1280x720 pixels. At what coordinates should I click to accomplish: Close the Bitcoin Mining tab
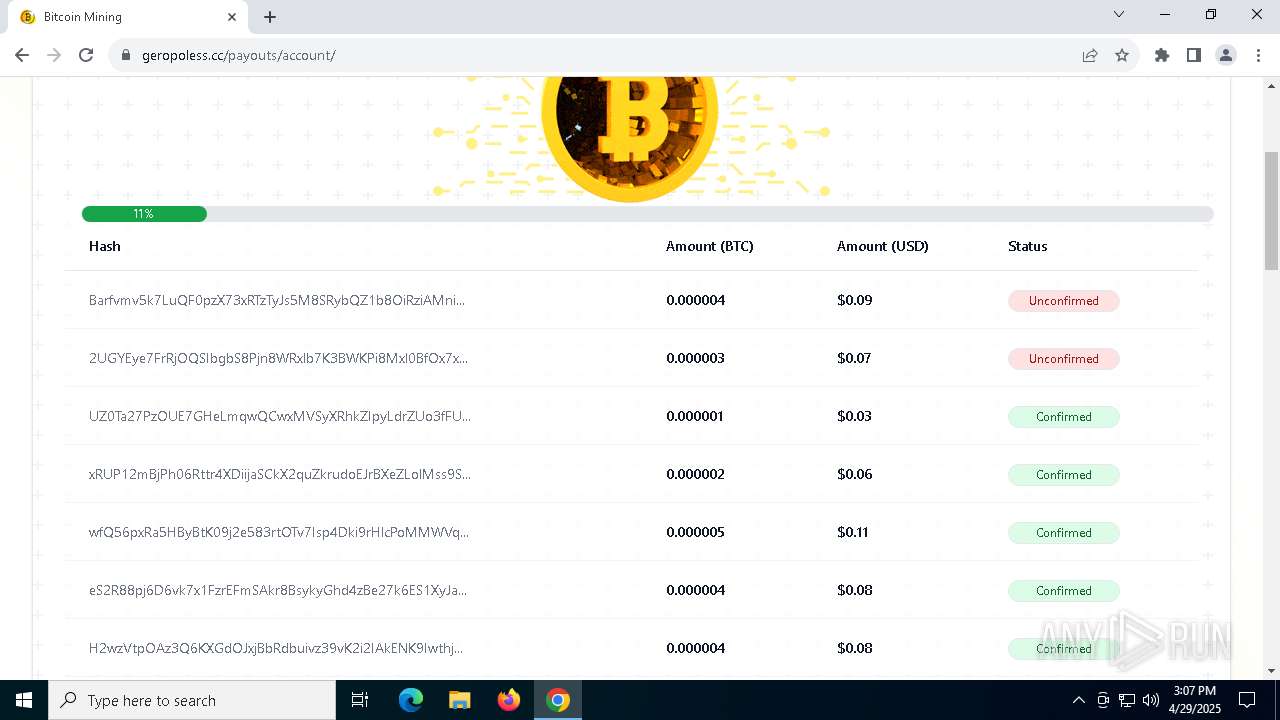point(232,17)
